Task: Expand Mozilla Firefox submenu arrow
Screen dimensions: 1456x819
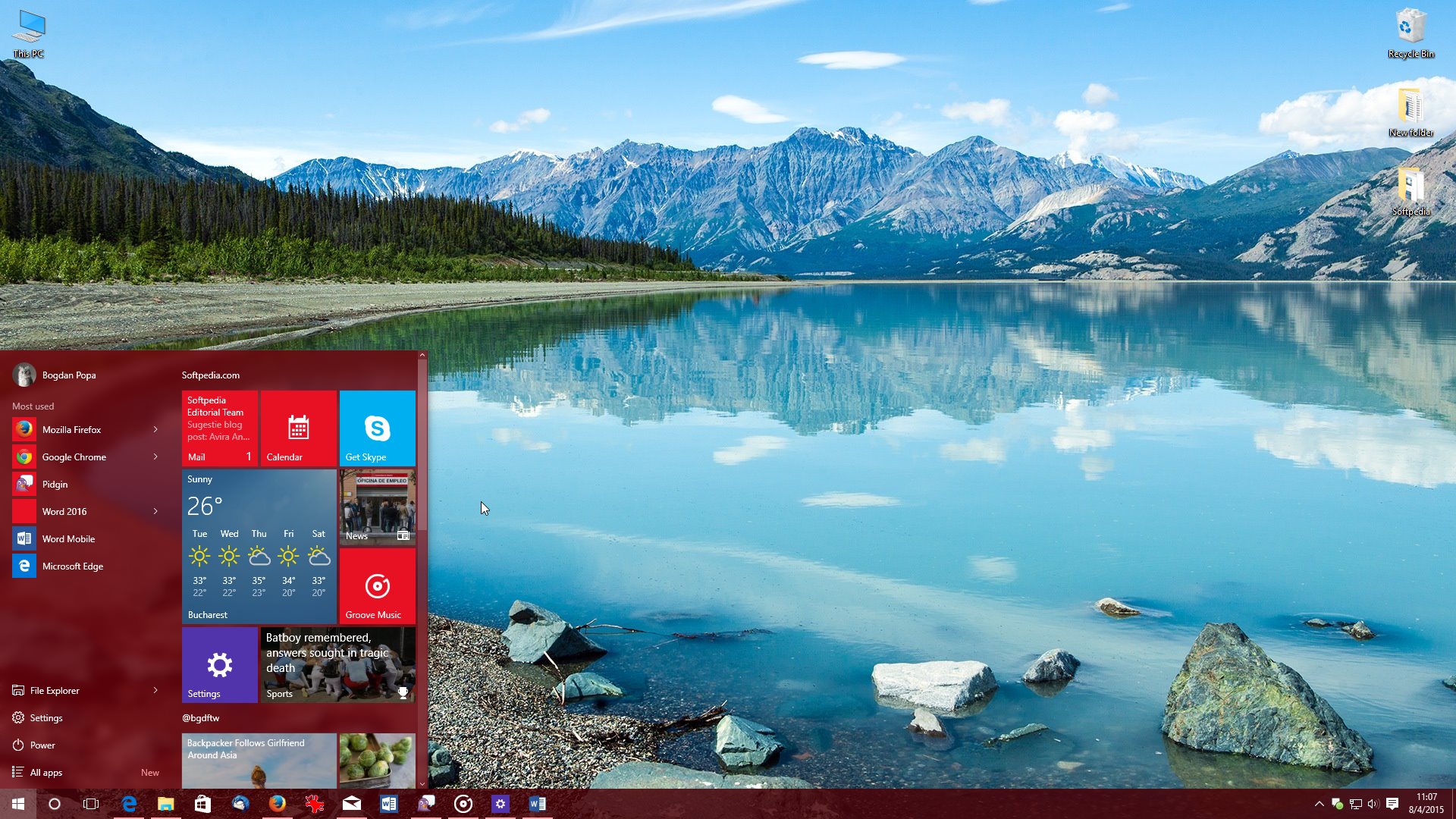Action: (156, 429)
